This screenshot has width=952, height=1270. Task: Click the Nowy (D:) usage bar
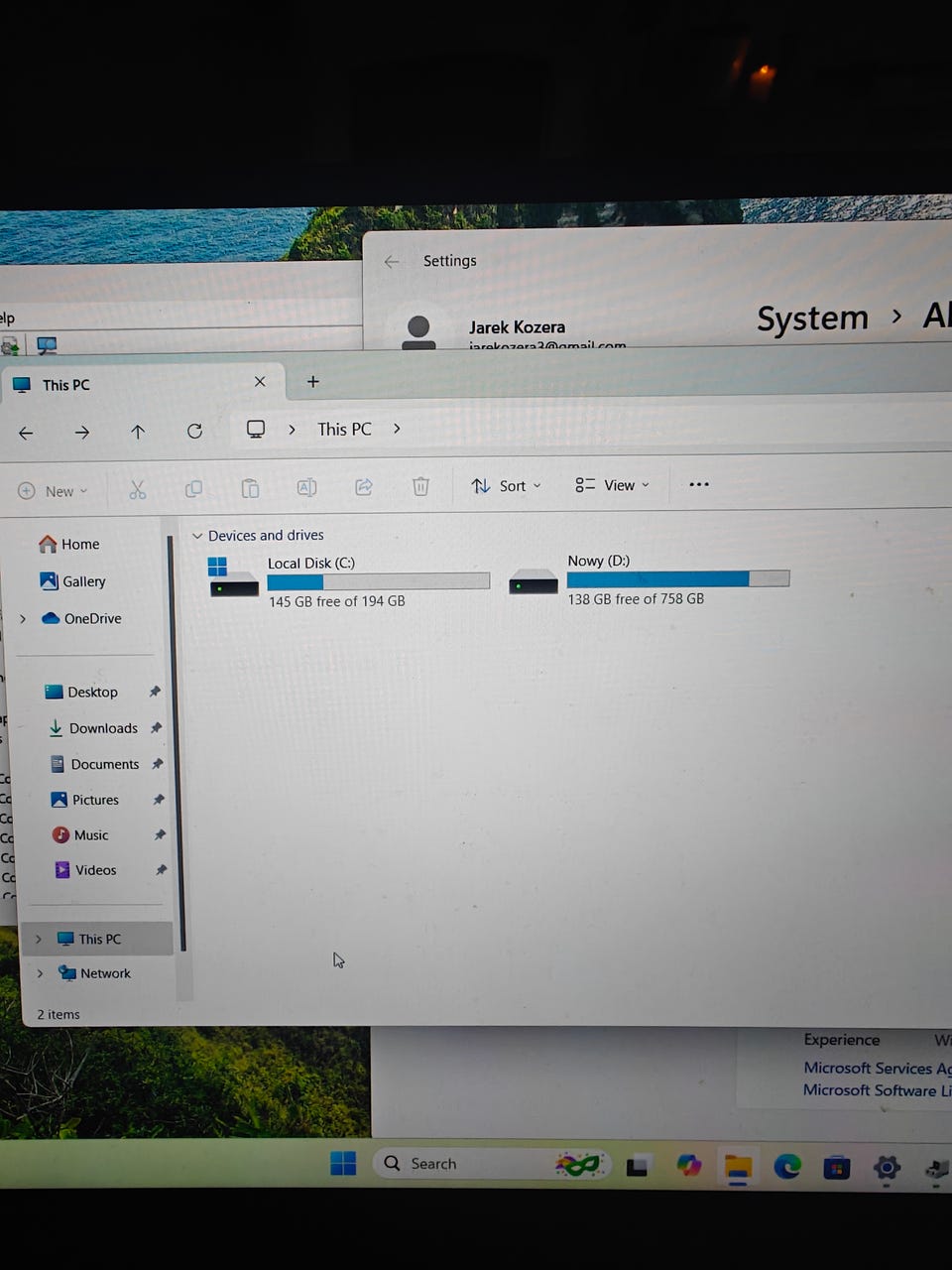[678, 578]
